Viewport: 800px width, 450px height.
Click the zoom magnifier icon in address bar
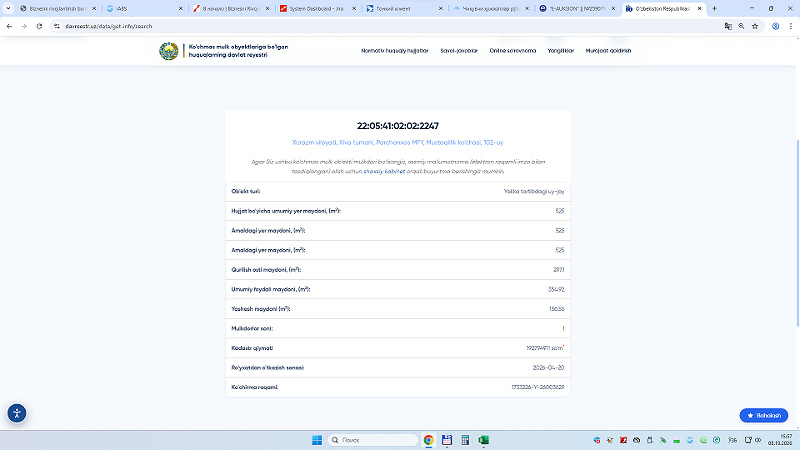coord(741,26)
